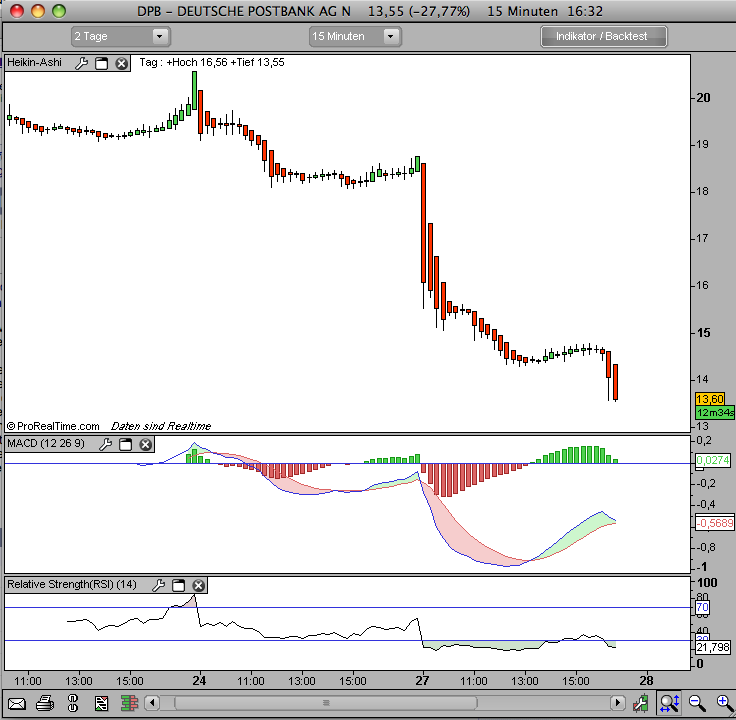Screen dimensions: 736x720
Task: Click 'Daten sind Realtime' text
Action: click(x=161, y=426)
